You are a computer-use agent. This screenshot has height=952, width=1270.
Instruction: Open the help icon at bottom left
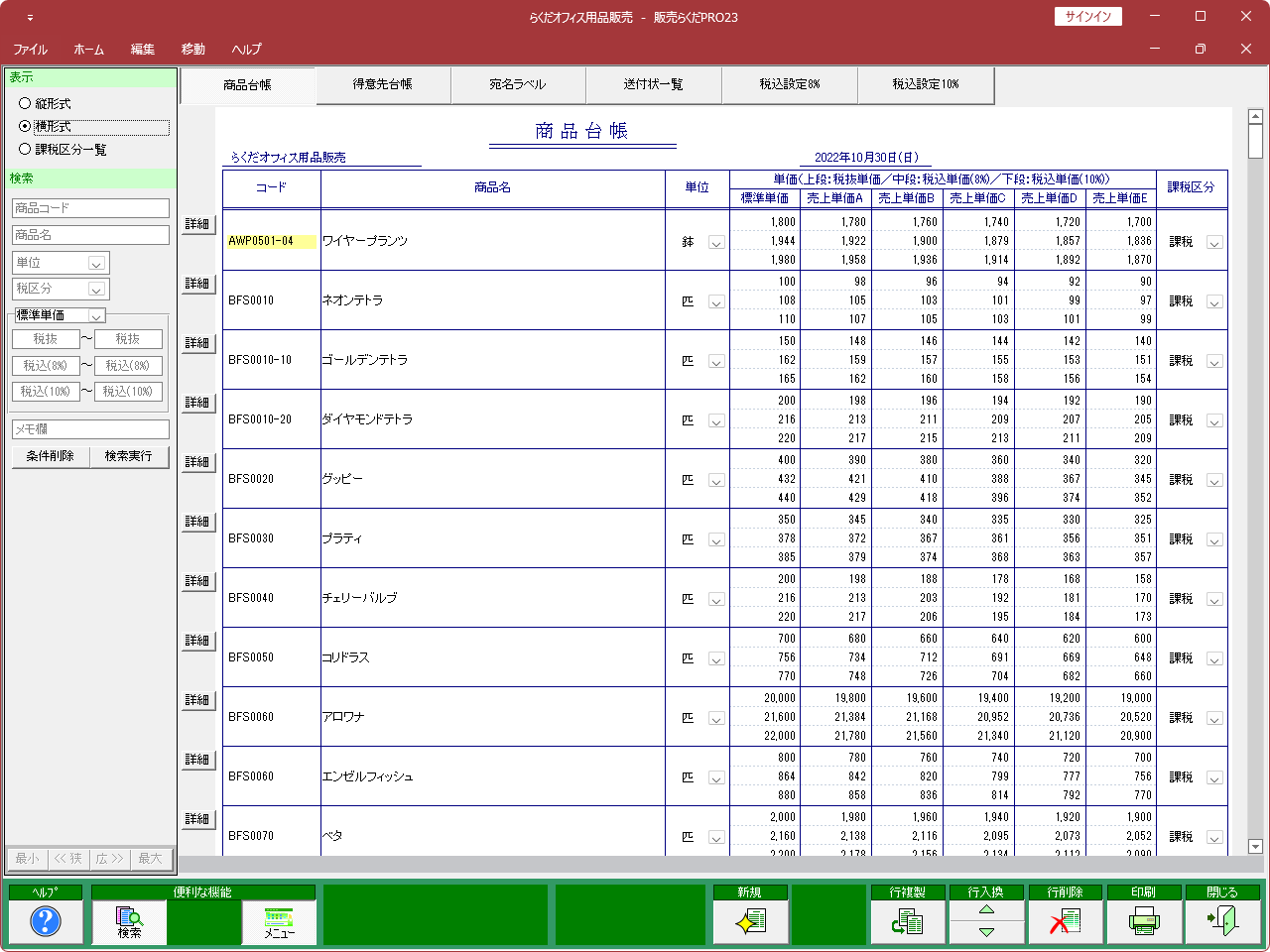tap(46, 922)
